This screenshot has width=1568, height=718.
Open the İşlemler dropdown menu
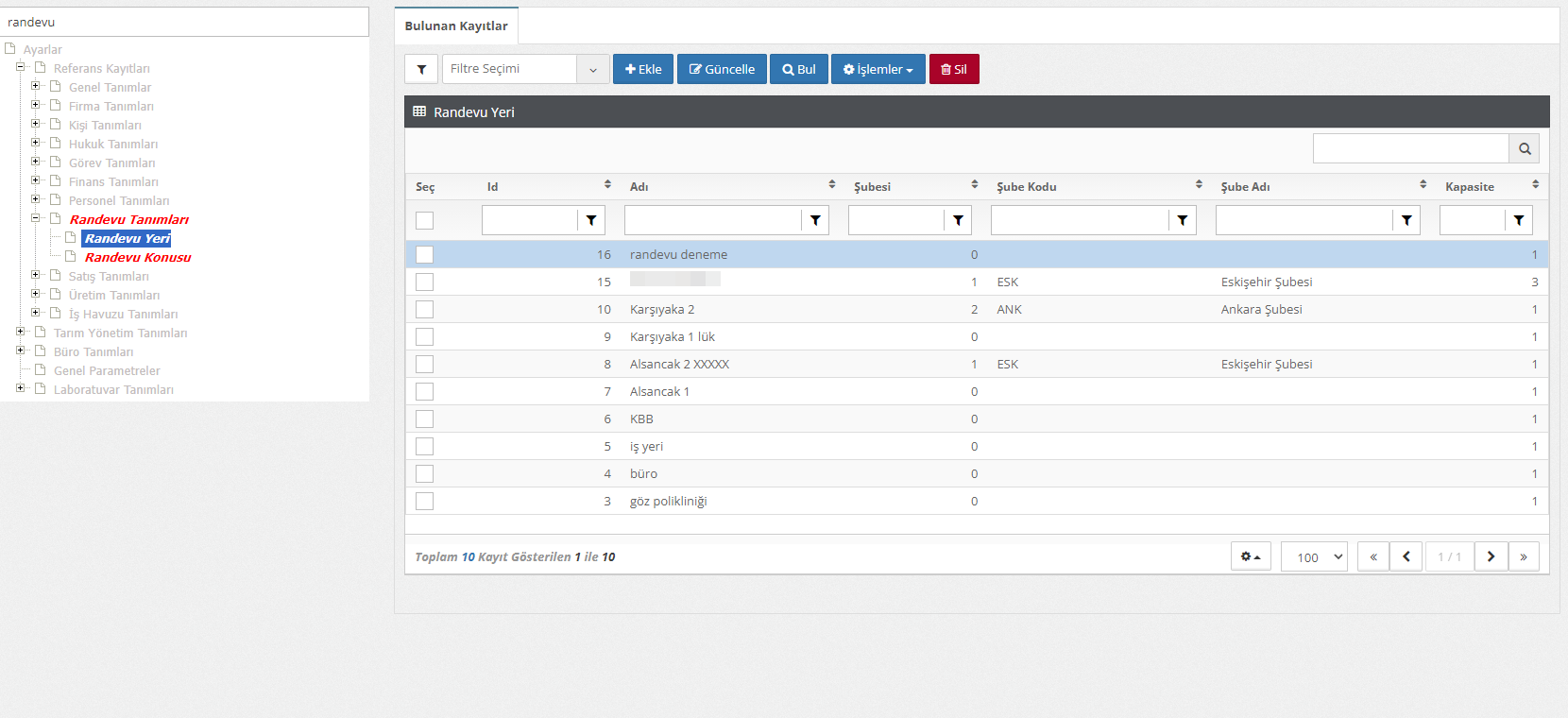coord(878,69)
